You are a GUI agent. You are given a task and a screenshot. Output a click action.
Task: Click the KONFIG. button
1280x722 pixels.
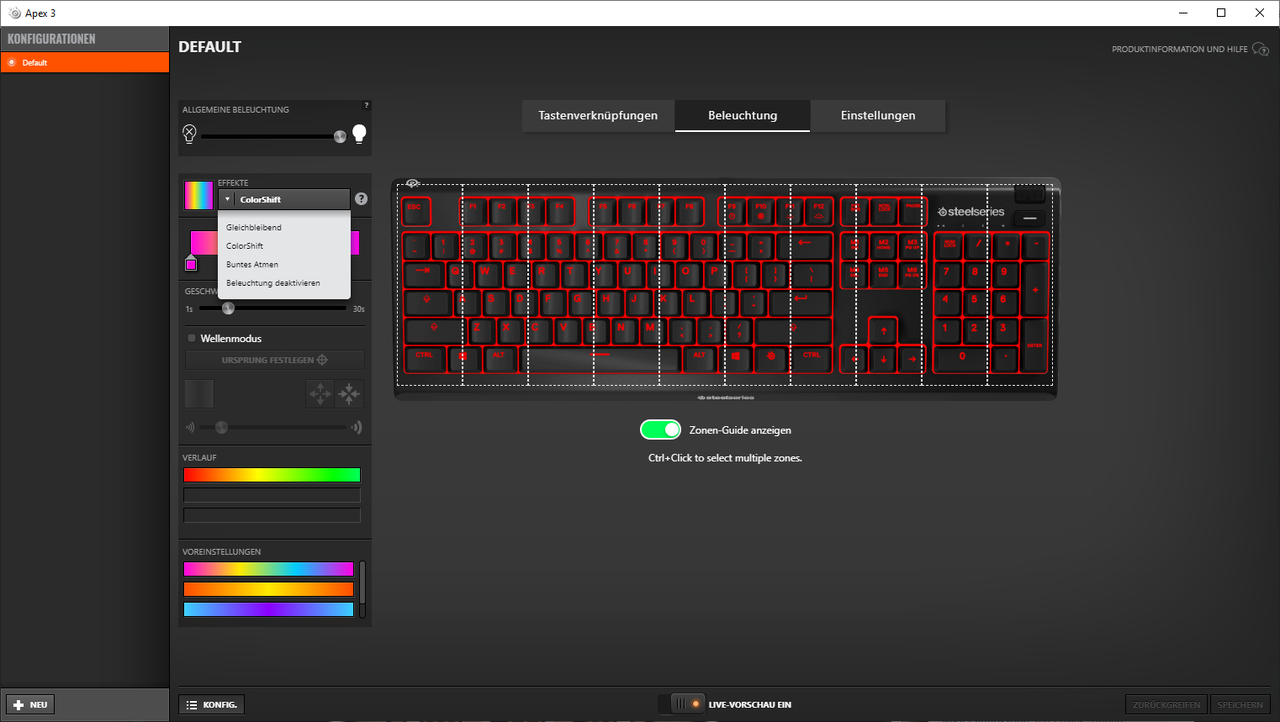click(211, 704)
